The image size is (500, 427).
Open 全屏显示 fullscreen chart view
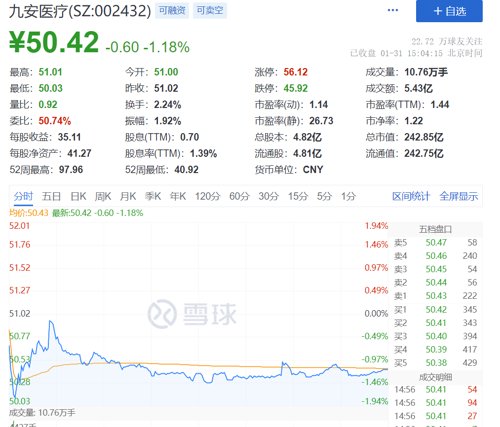pyautogui.click(x=459, y=196)
